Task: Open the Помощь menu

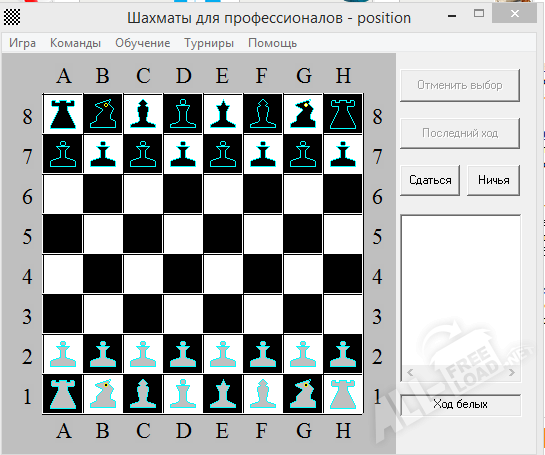Action: coord(272,43)
